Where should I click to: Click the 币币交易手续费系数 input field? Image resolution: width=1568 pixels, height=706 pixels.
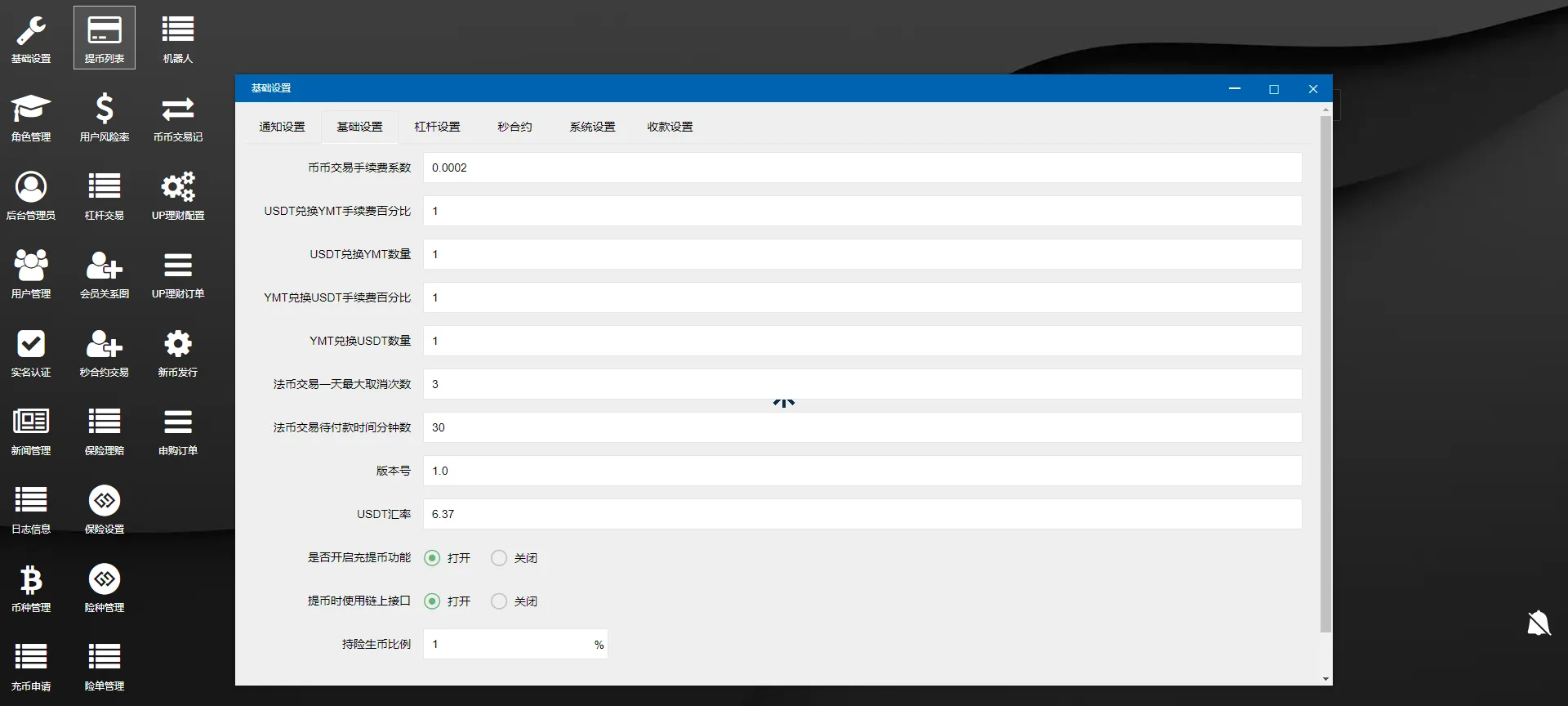coord(862,168)
